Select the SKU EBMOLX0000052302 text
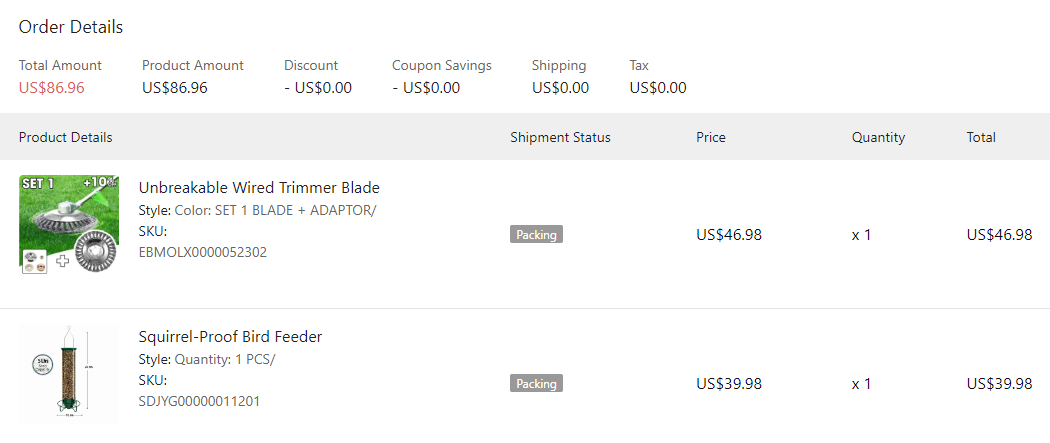This screenshot has height=443, width=1050. point(203,252)
